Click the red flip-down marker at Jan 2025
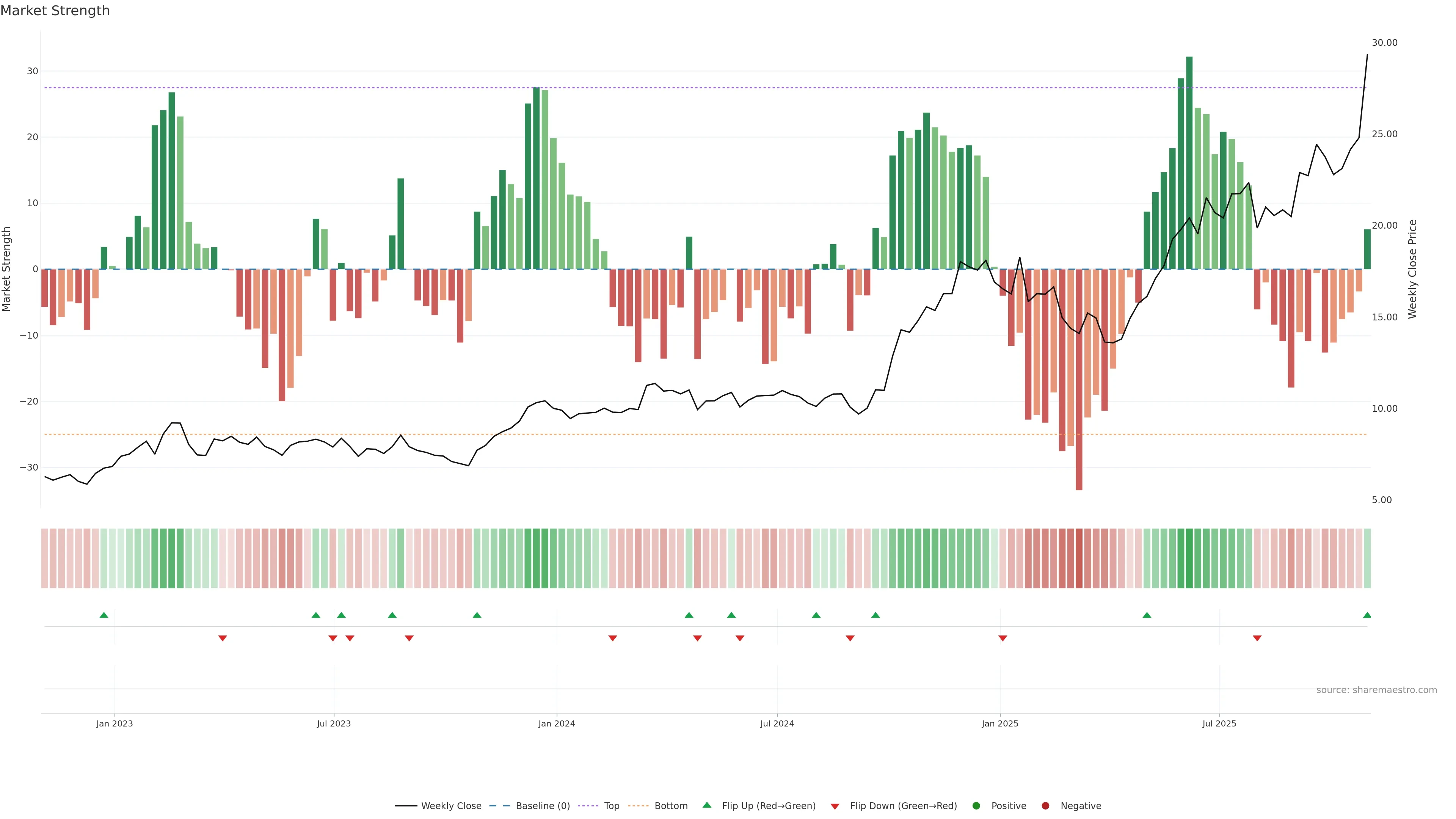 tap(1003, 638)
